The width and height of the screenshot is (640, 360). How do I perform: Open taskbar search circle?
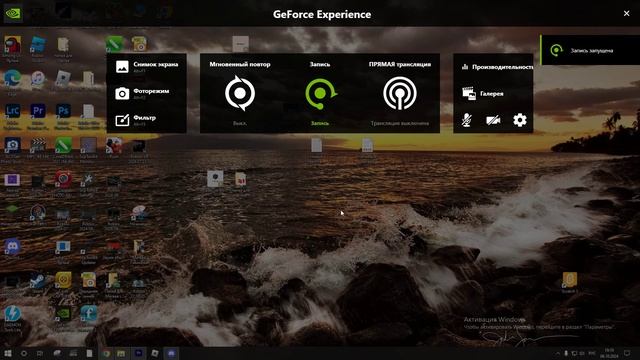(x=24, y=353)
